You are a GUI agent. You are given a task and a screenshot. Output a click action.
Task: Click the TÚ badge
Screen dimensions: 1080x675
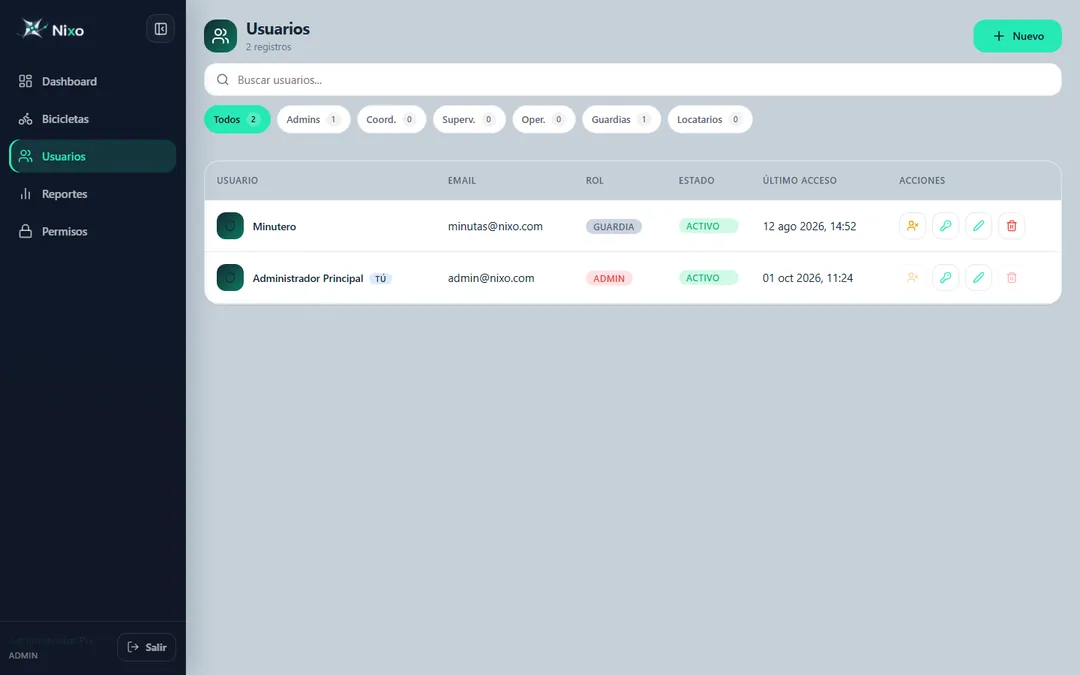pyautogui.click(x=380, y=278)
